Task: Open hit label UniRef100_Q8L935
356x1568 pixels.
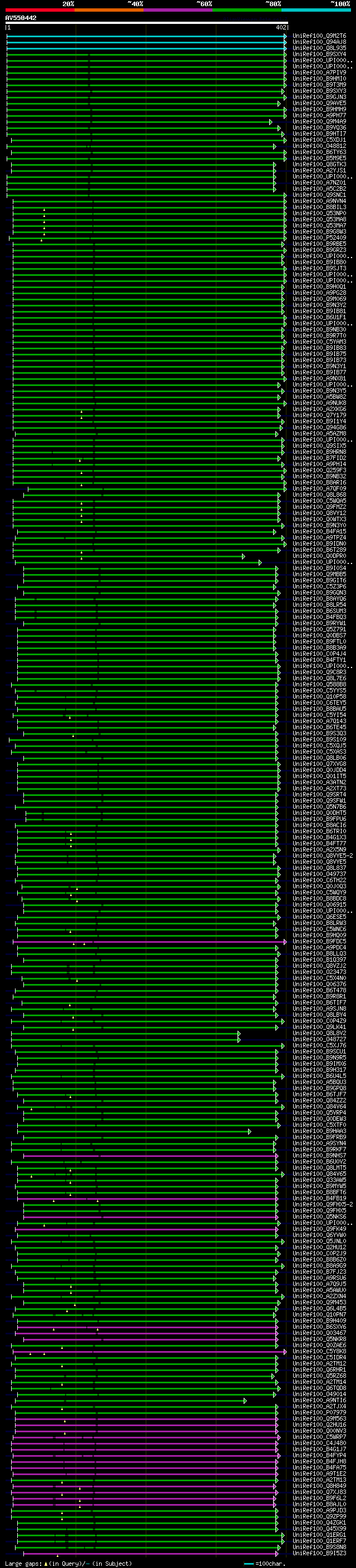Action: (319, 48)
